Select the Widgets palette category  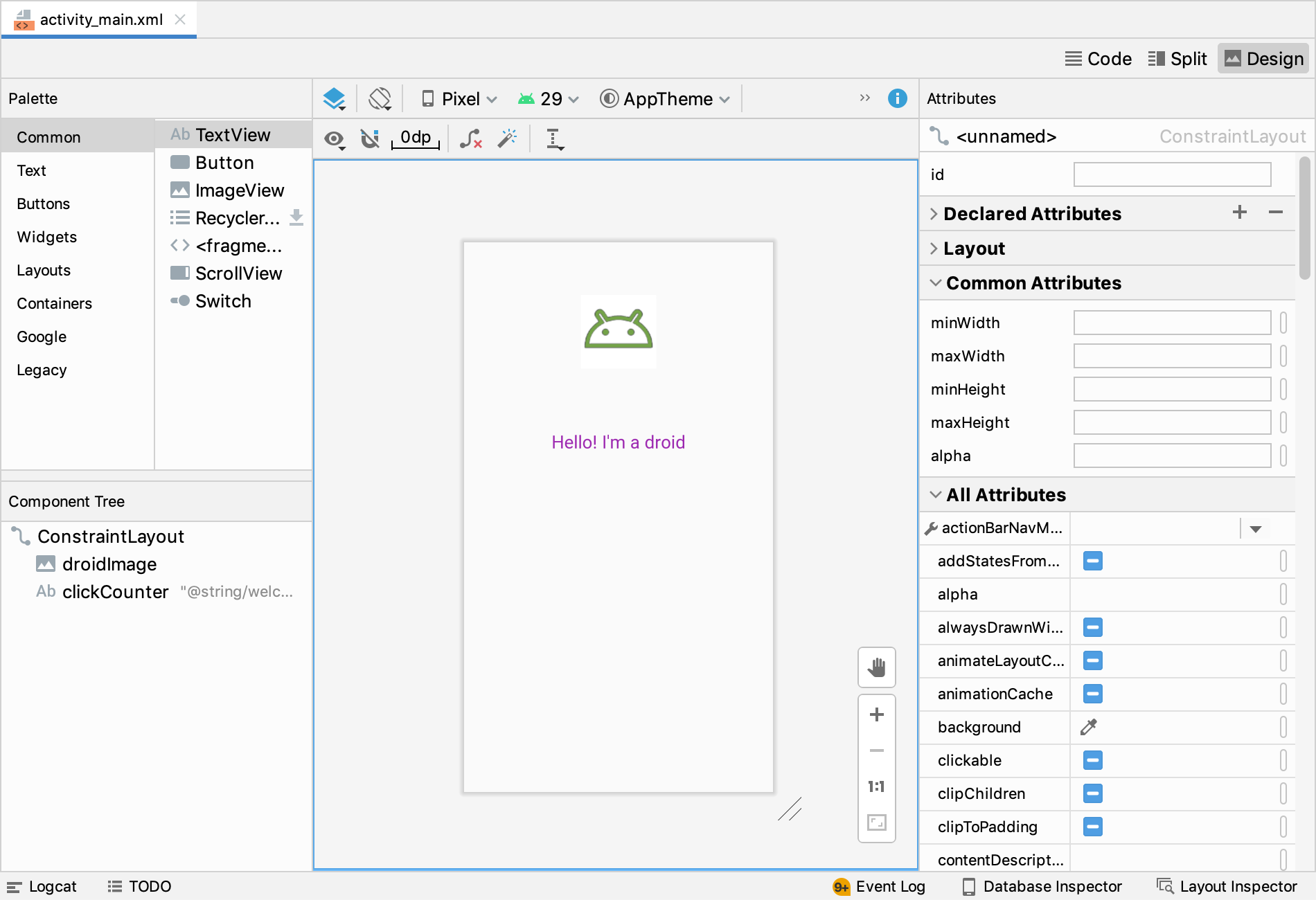tap(78, 237)
